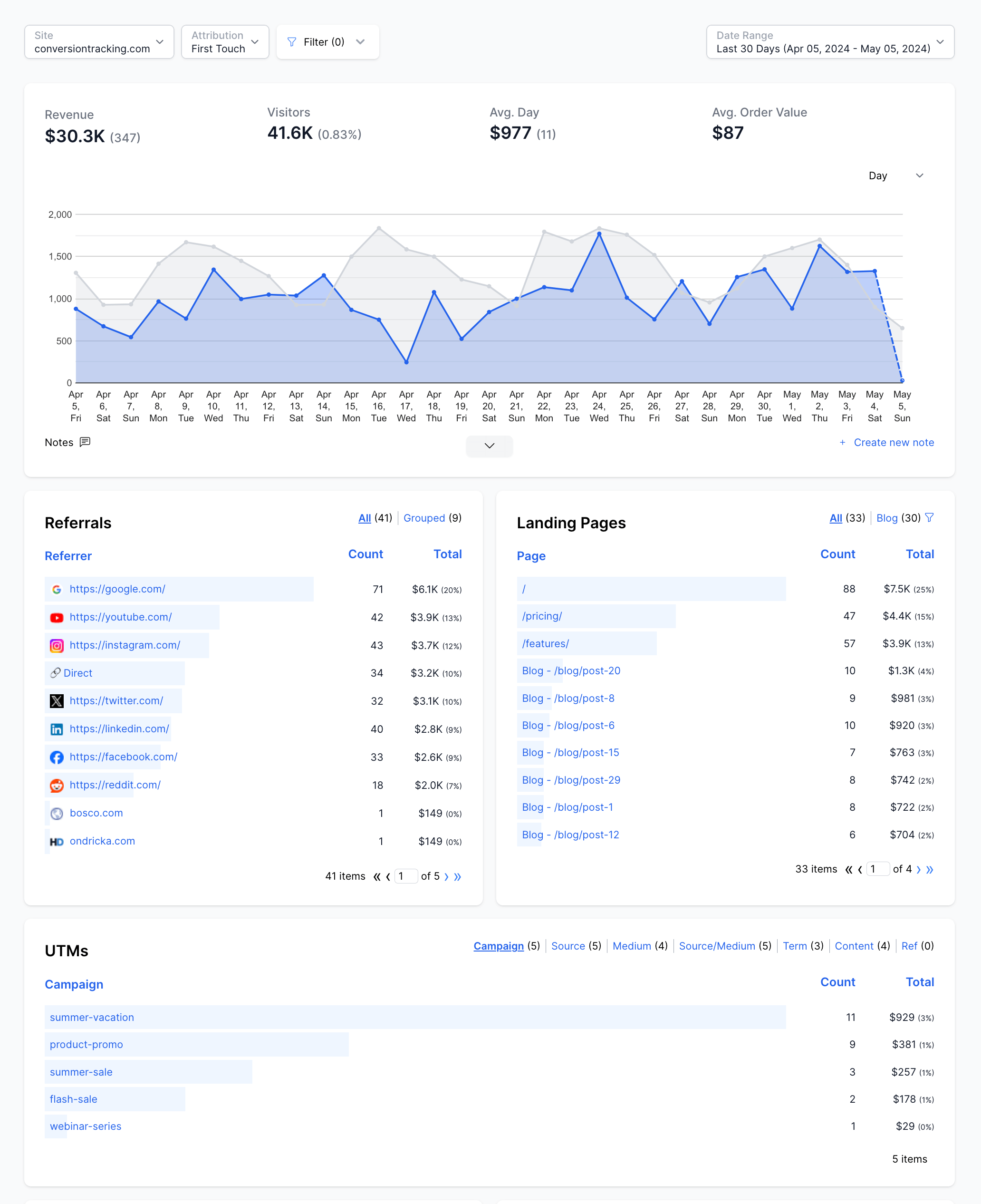981x1204 pixels.
Task: Click the Instagram referrer icon
Action: point(57,645)
